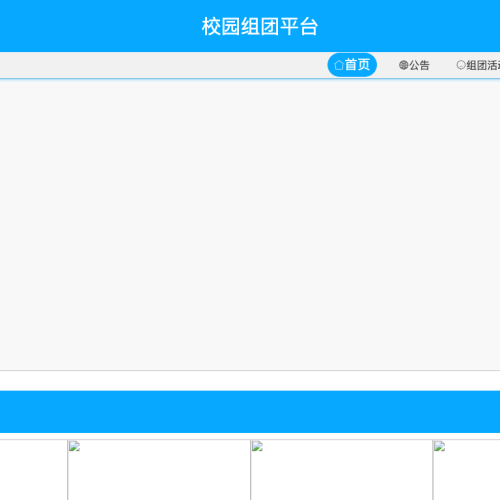This screenshot has height=500, width=500.
Task: Open the 组团活动 navigation tab
Action: tap(478, 65)
